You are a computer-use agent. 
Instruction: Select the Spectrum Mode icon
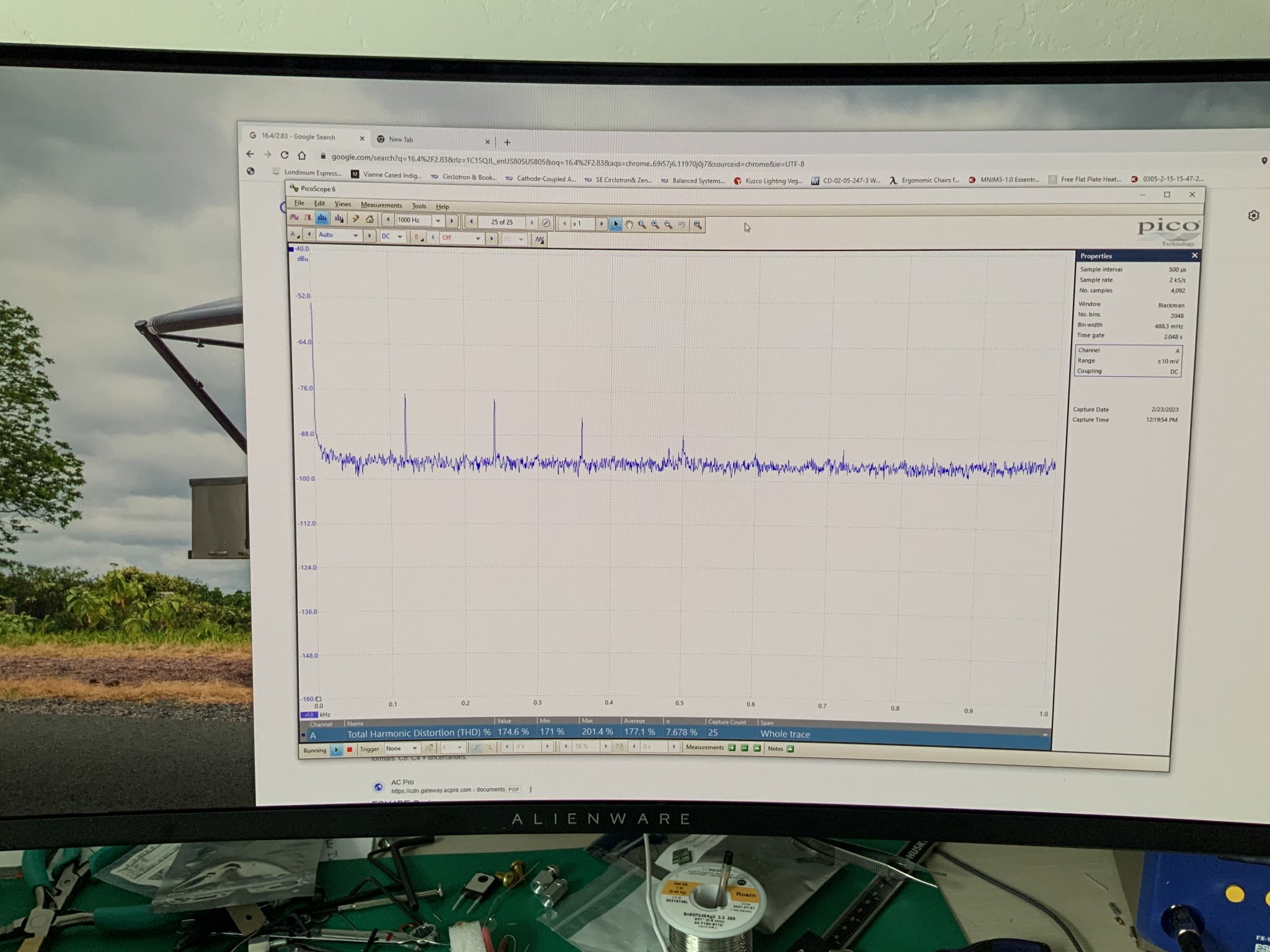click(322, 218)
